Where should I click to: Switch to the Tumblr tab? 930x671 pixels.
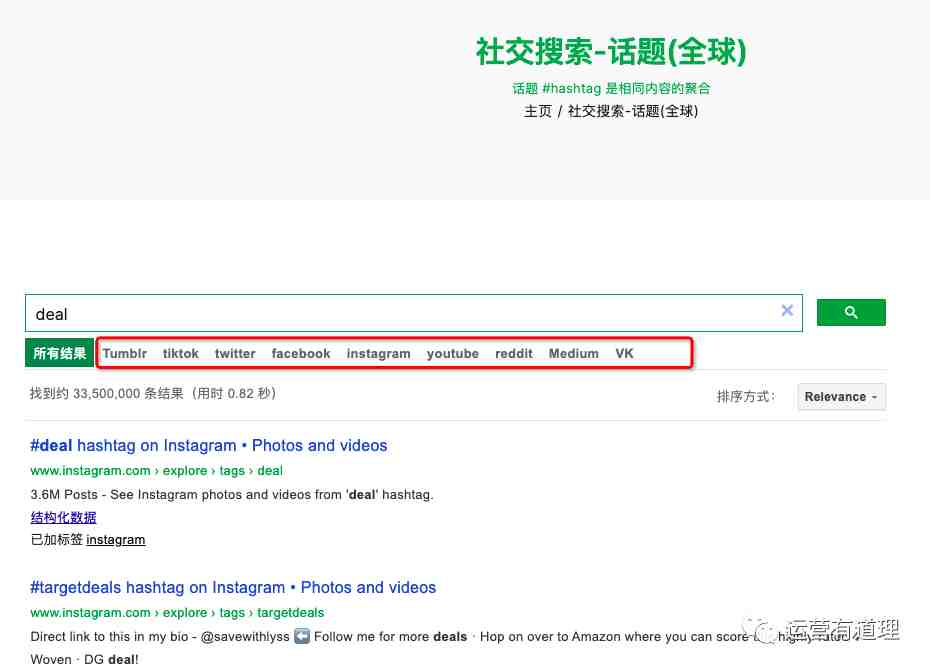pos(125,354)
